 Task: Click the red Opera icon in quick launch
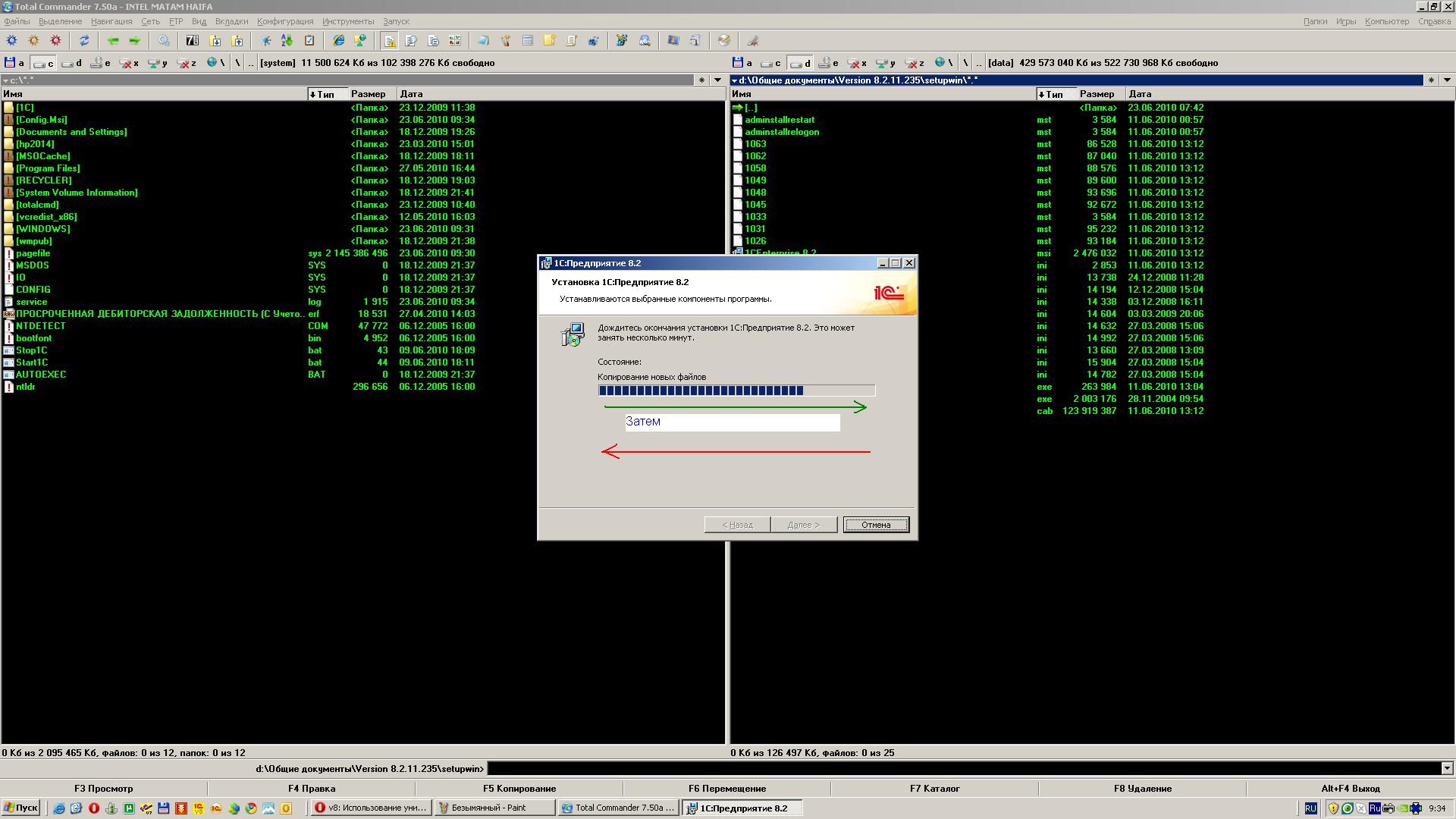click(94, 808)
